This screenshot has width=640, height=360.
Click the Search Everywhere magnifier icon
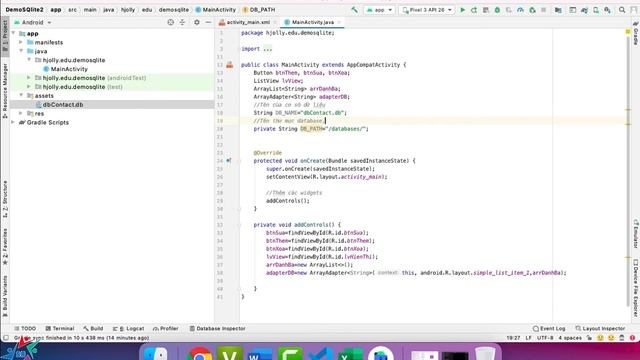622,10
